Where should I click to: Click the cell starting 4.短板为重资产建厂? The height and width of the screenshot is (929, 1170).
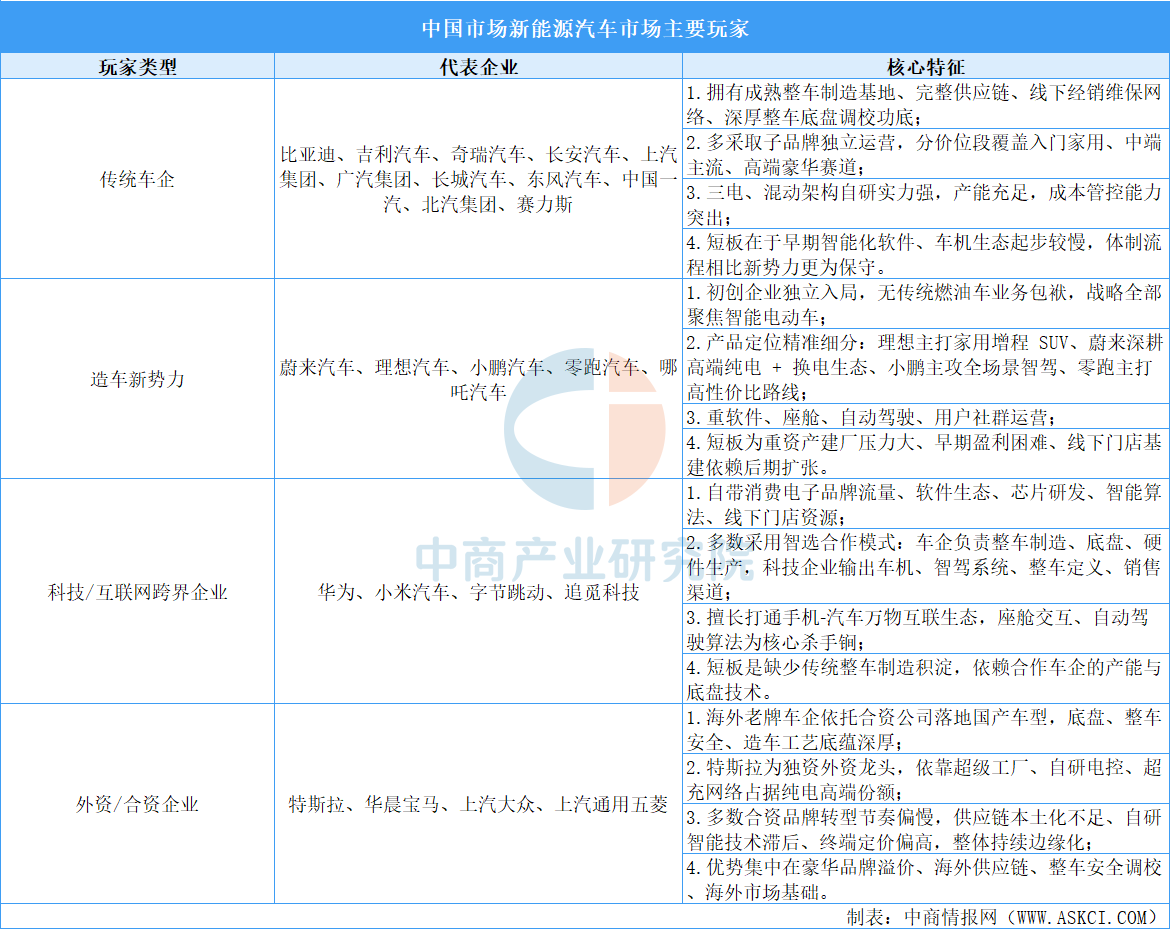(x=925, y=454)
